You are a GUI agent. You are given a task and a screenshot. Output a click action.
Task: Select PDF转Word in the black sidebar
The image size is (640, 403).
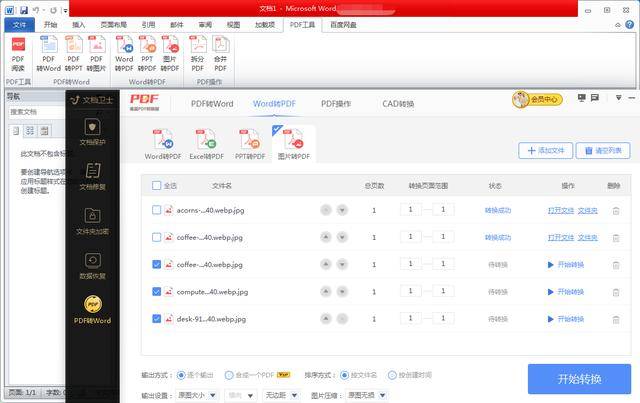pos(93,310)
